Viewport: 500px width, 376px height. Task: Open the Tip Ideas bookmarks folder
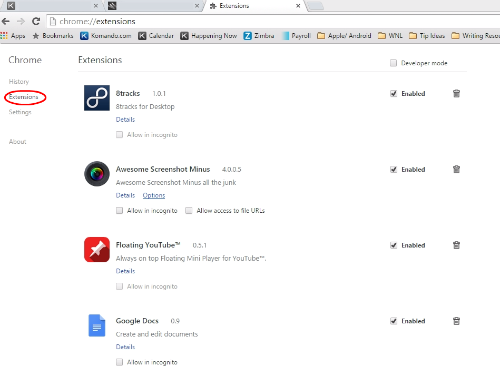coord(427,36)
